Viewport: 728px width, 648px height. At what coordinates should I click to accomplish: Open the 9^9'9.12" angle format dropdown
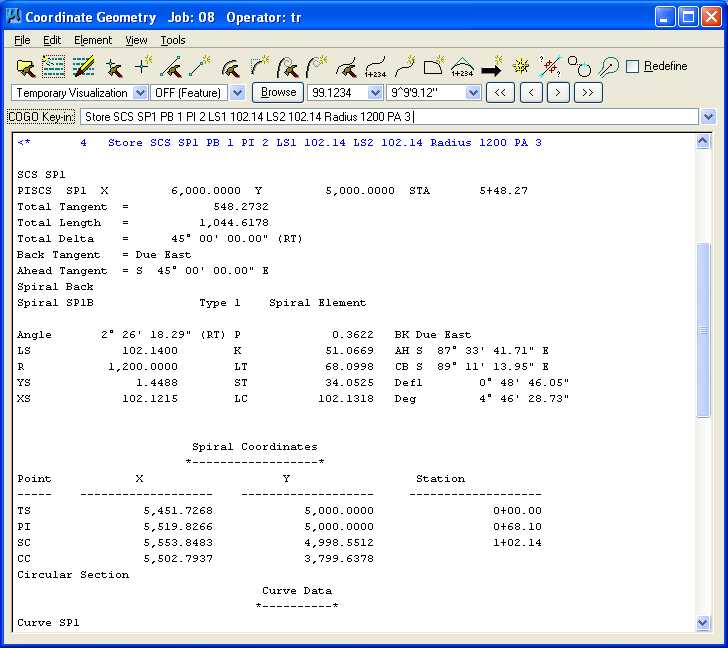[x=473, y=93]
